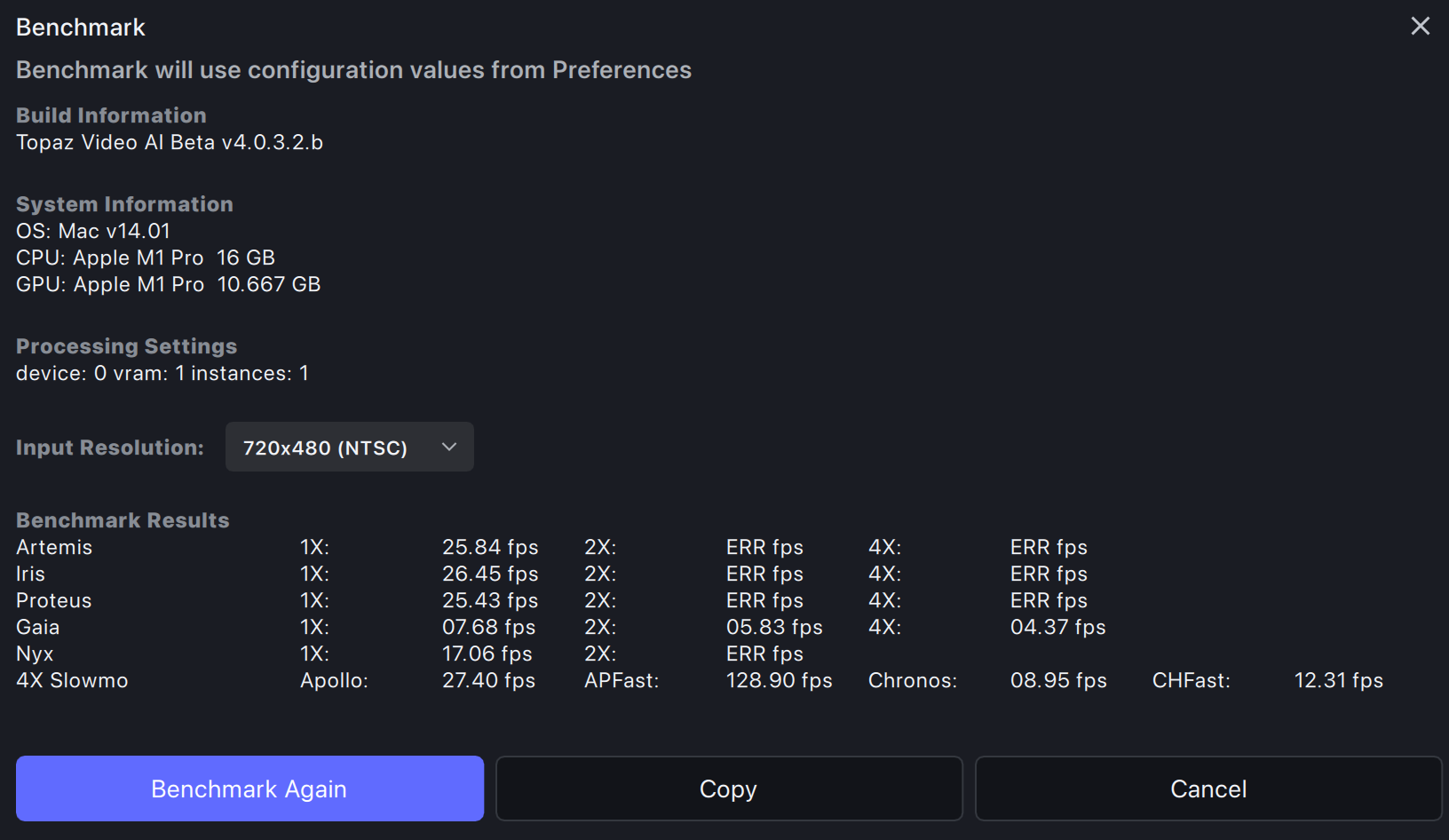Cancel the benchmark dialog
Image resolution: width=1449 pixels, height=840 pixels.
(1207, 788)
